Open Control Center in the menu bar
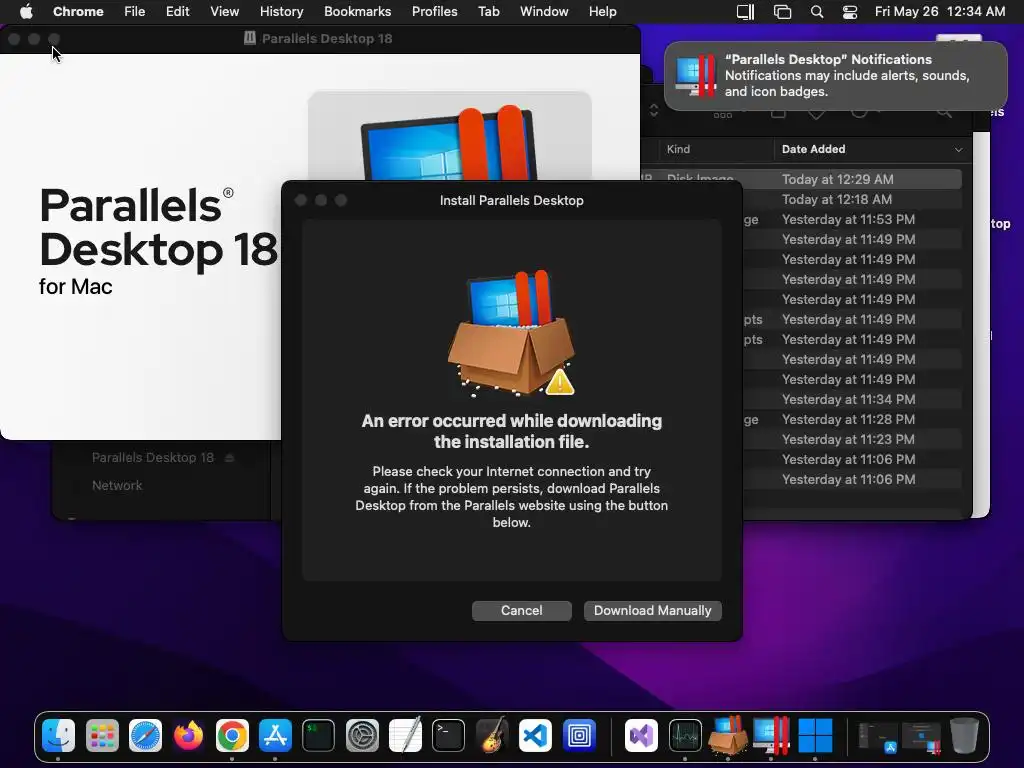 tap(850, 12)
